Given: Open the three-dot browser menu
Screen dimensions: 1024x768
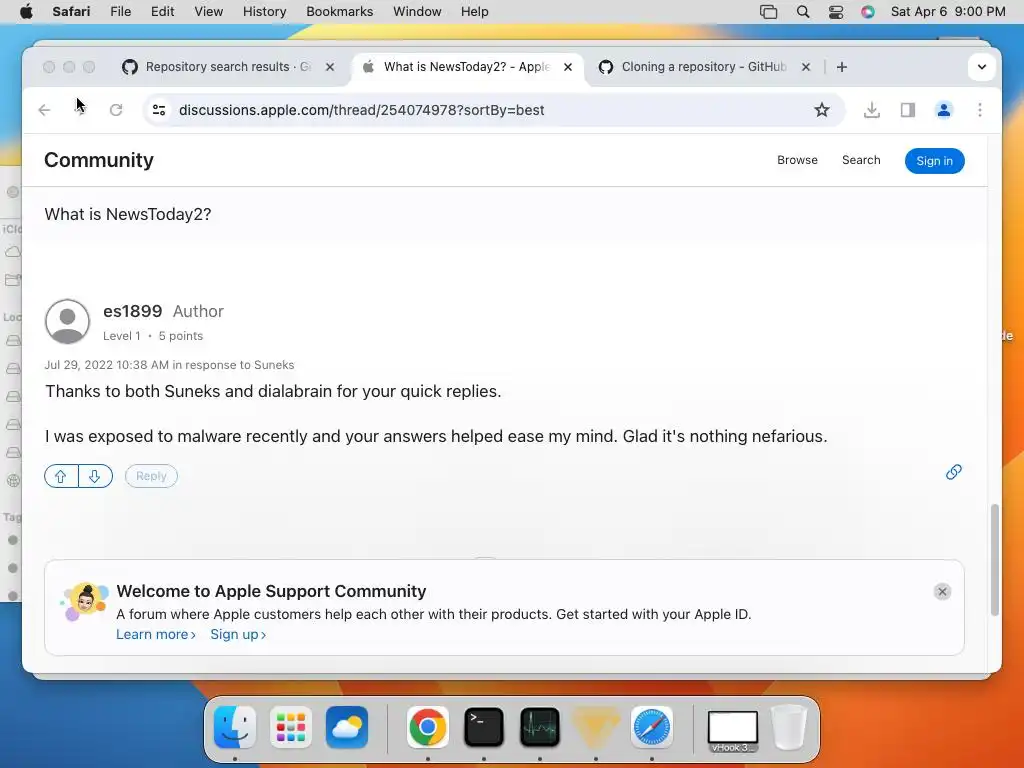Looking at the screenshot, I should click(980, 110).
